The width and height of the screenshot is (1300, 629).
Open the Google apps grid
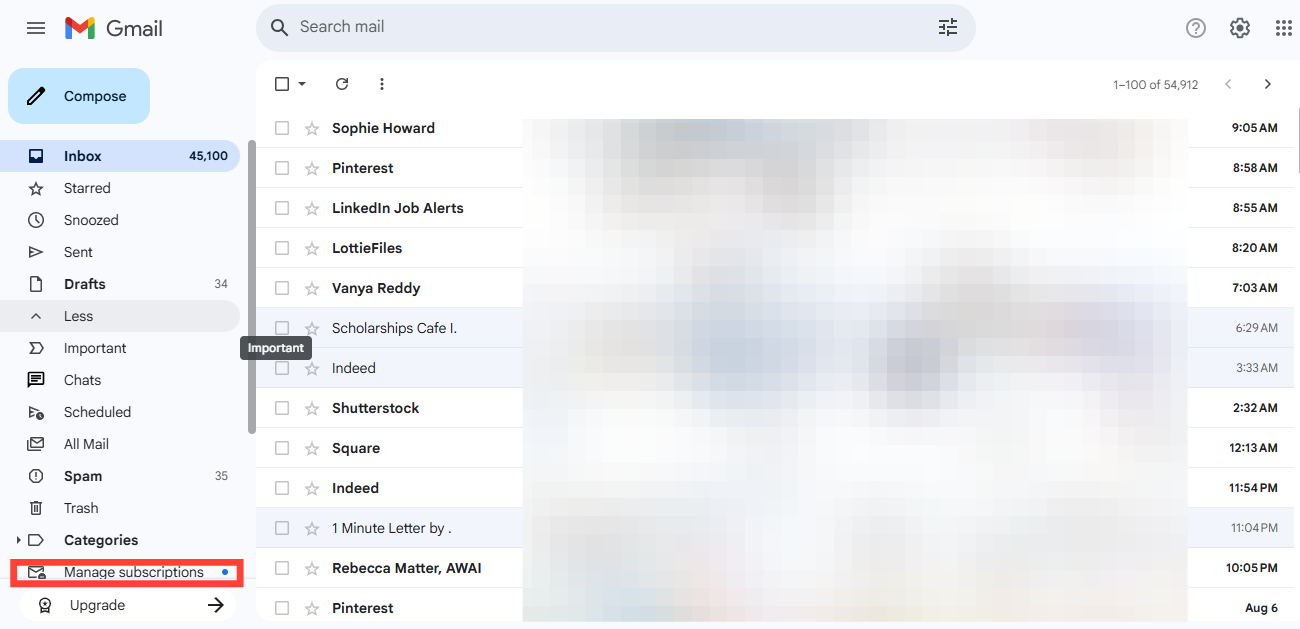point(1283,28)
